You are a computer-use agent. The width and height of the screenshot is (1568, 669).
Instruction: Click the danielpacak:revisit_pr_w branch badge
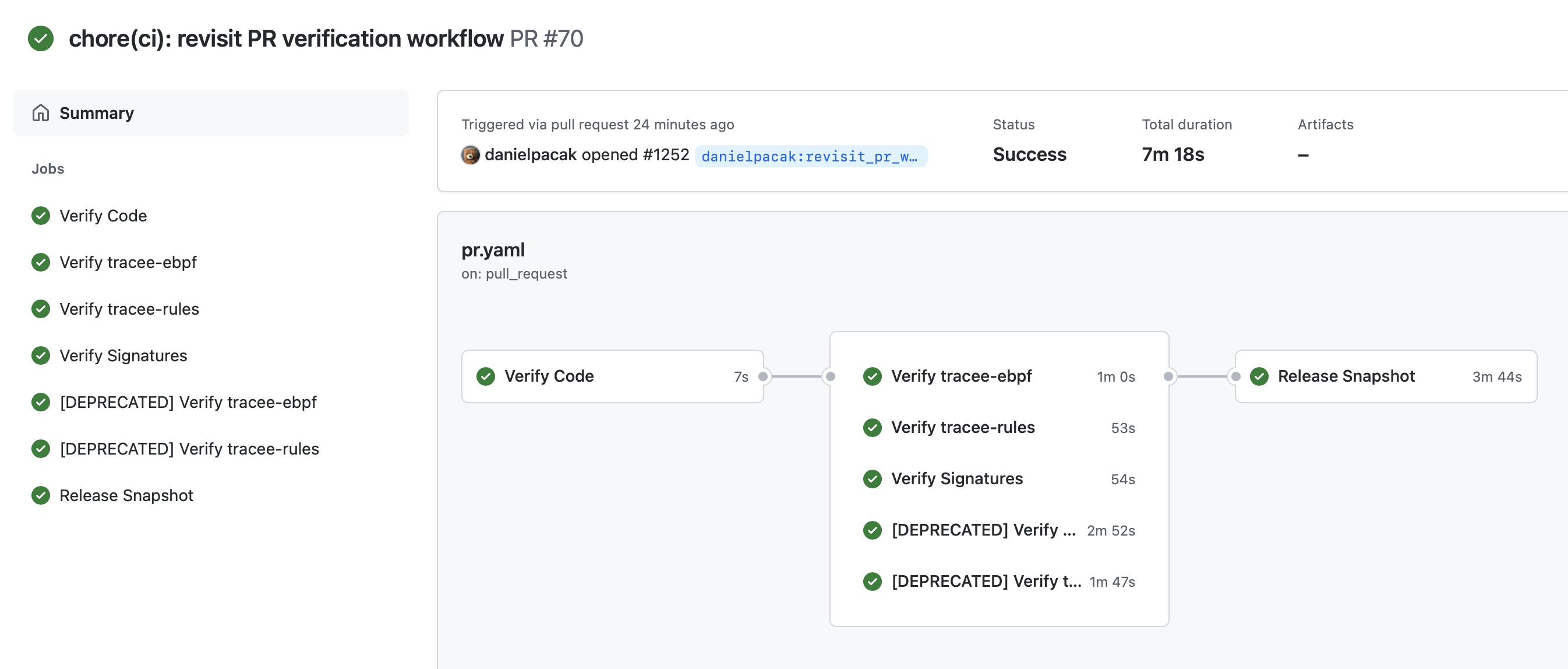tap(811, 156)
